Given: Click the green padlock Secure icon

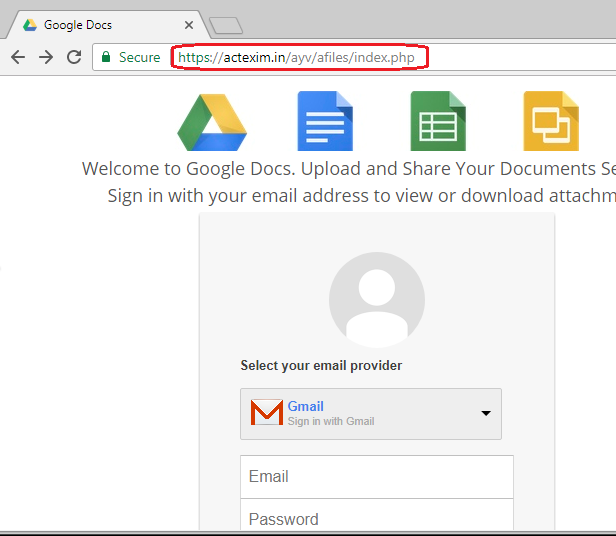Looking at the screenshot, I should [106, 57].
